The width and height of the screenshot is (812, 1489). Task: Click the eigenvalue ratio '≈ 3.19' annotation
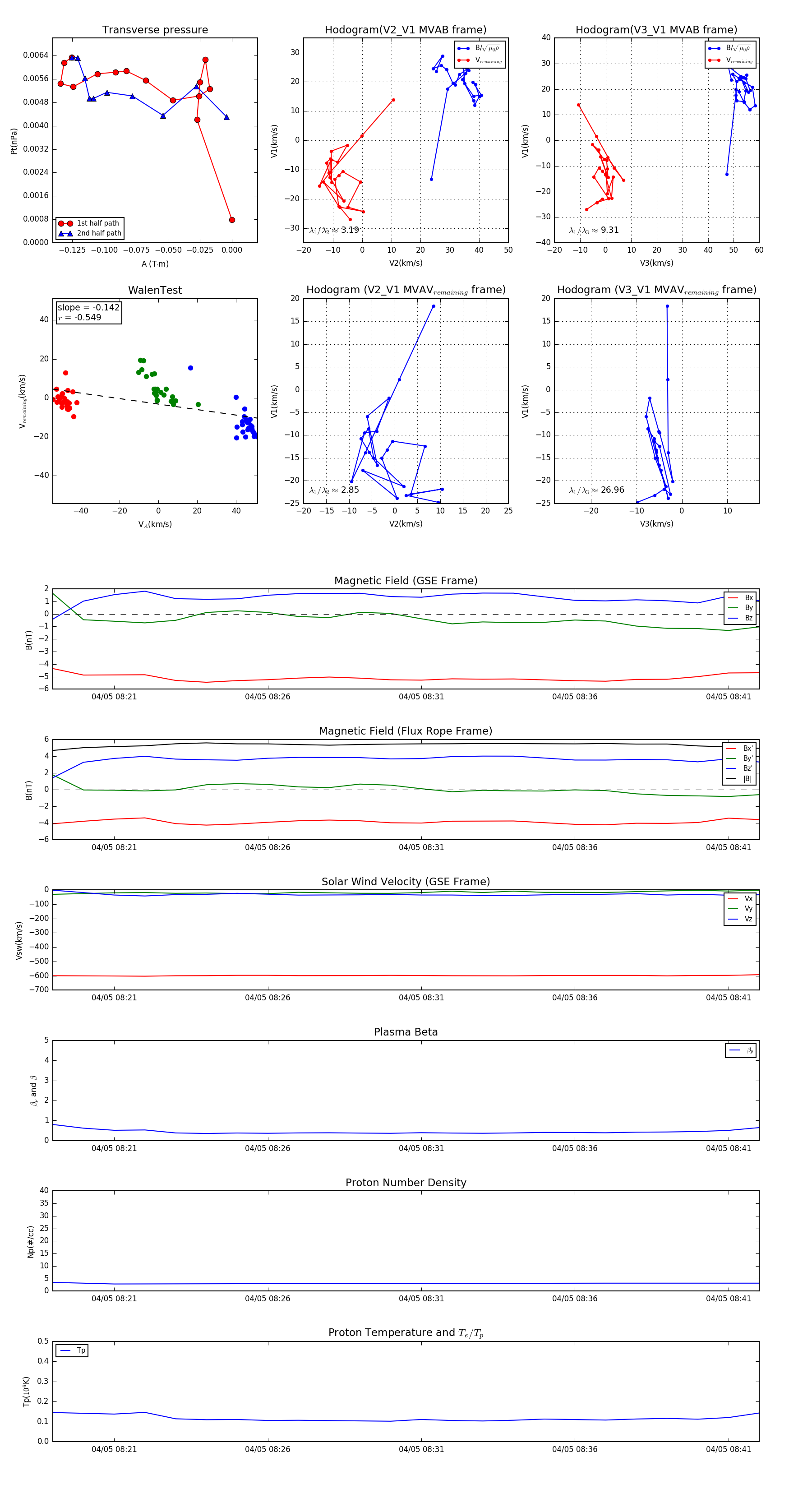pyautogui.click(x=334, y=230)
